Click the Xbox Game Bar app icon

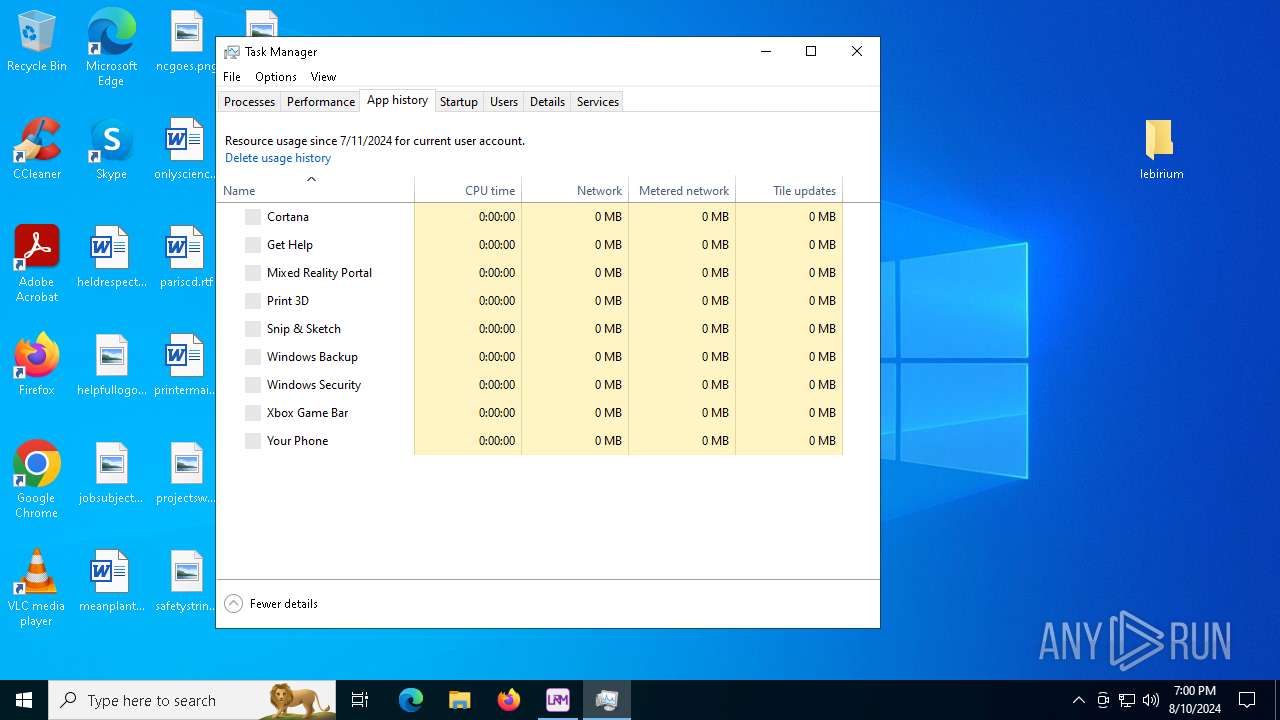coord(253,413)
